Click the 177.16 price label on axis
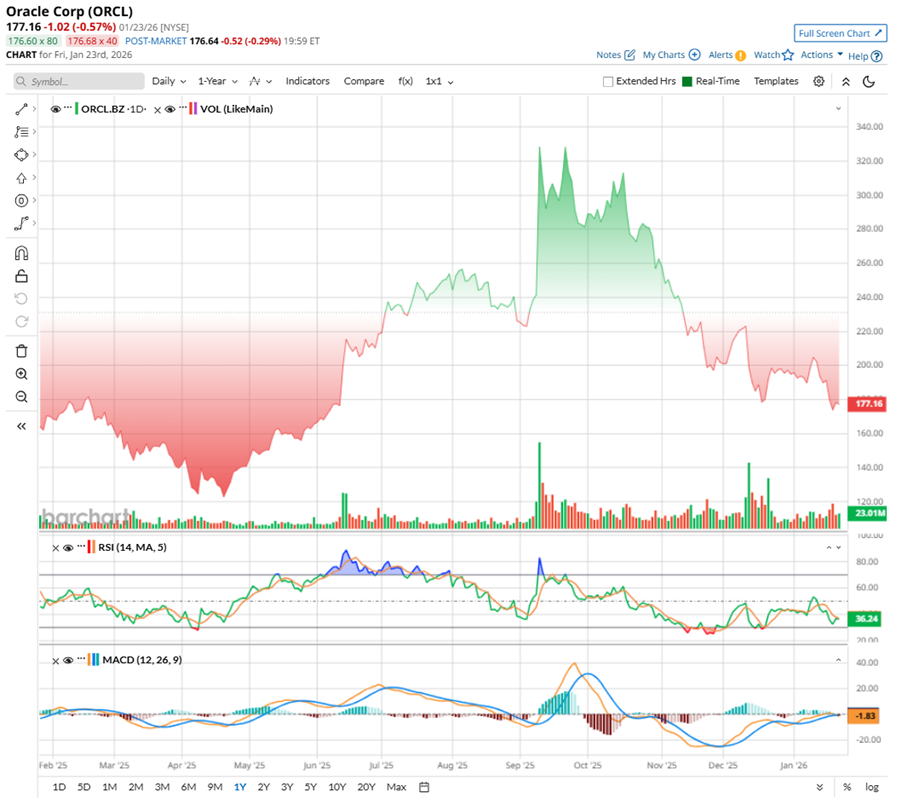Viewport: 902px width, 804px height. point(868,404)
